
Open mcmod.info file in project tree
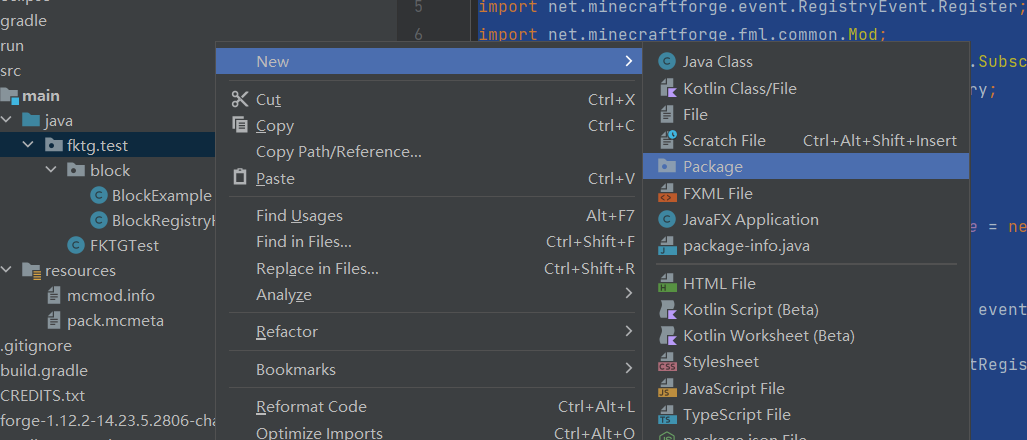point(110,296)
